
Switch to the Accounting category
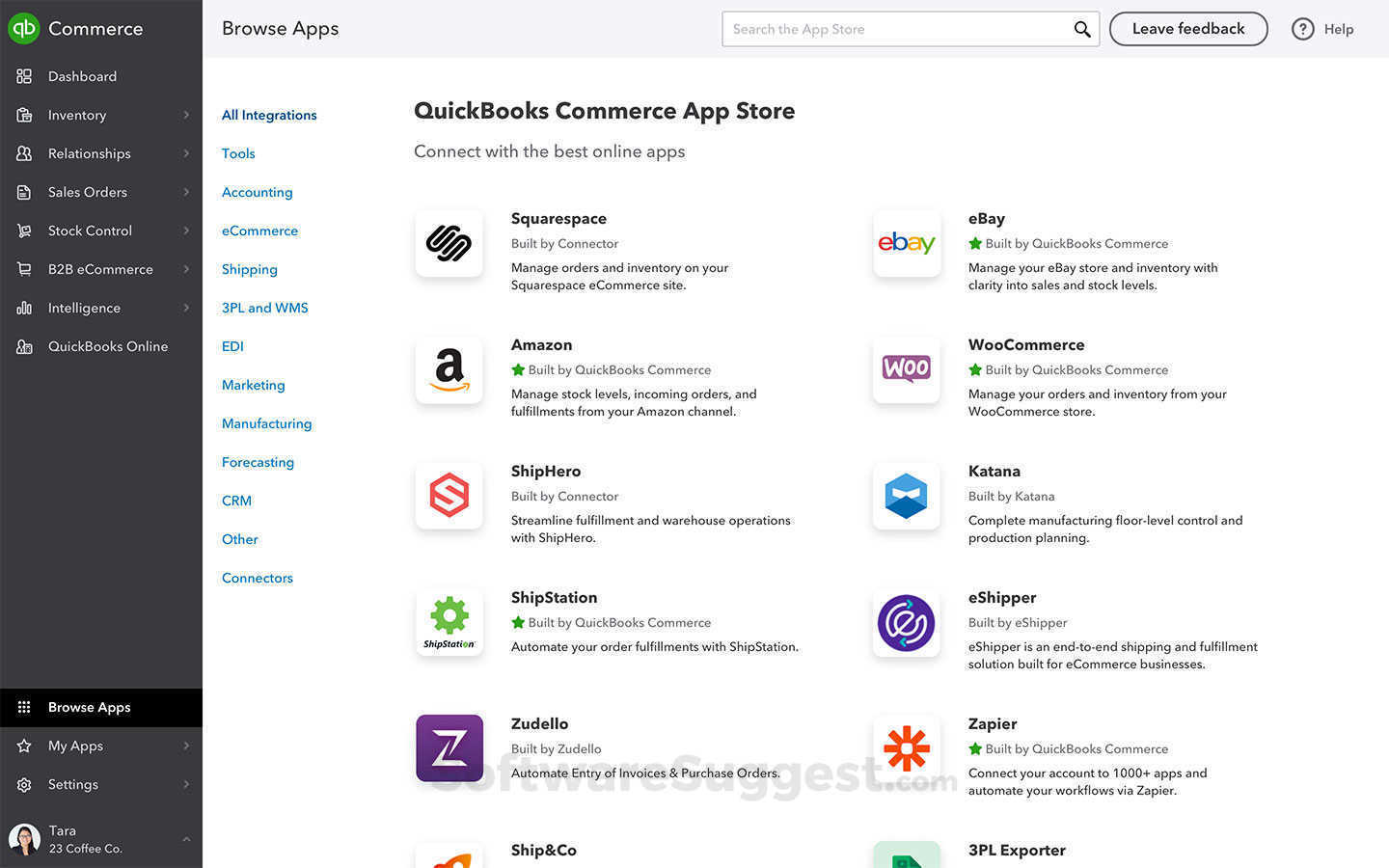coord(257,192)
